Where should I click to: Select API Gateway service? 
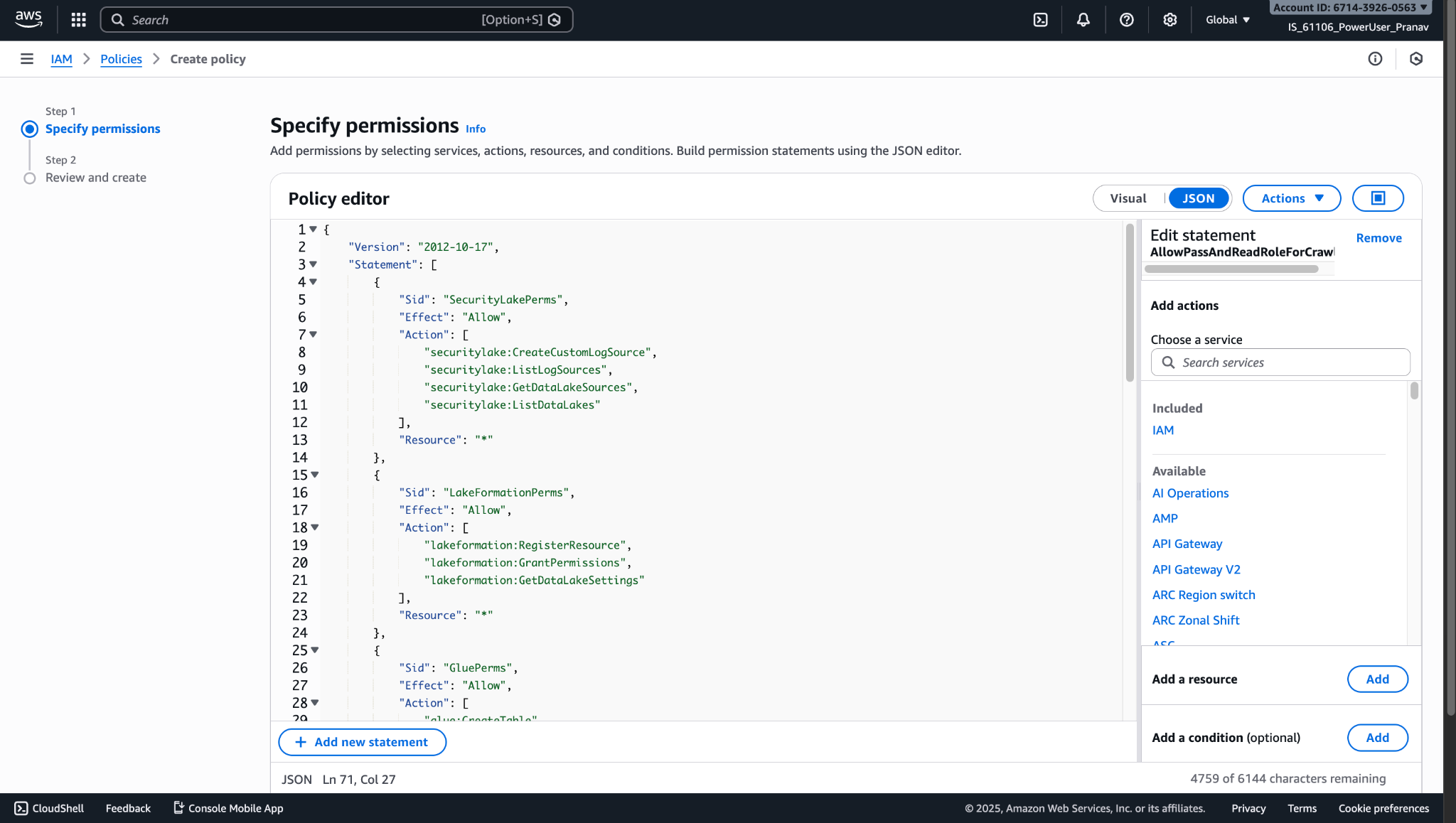click(1187, 544)
